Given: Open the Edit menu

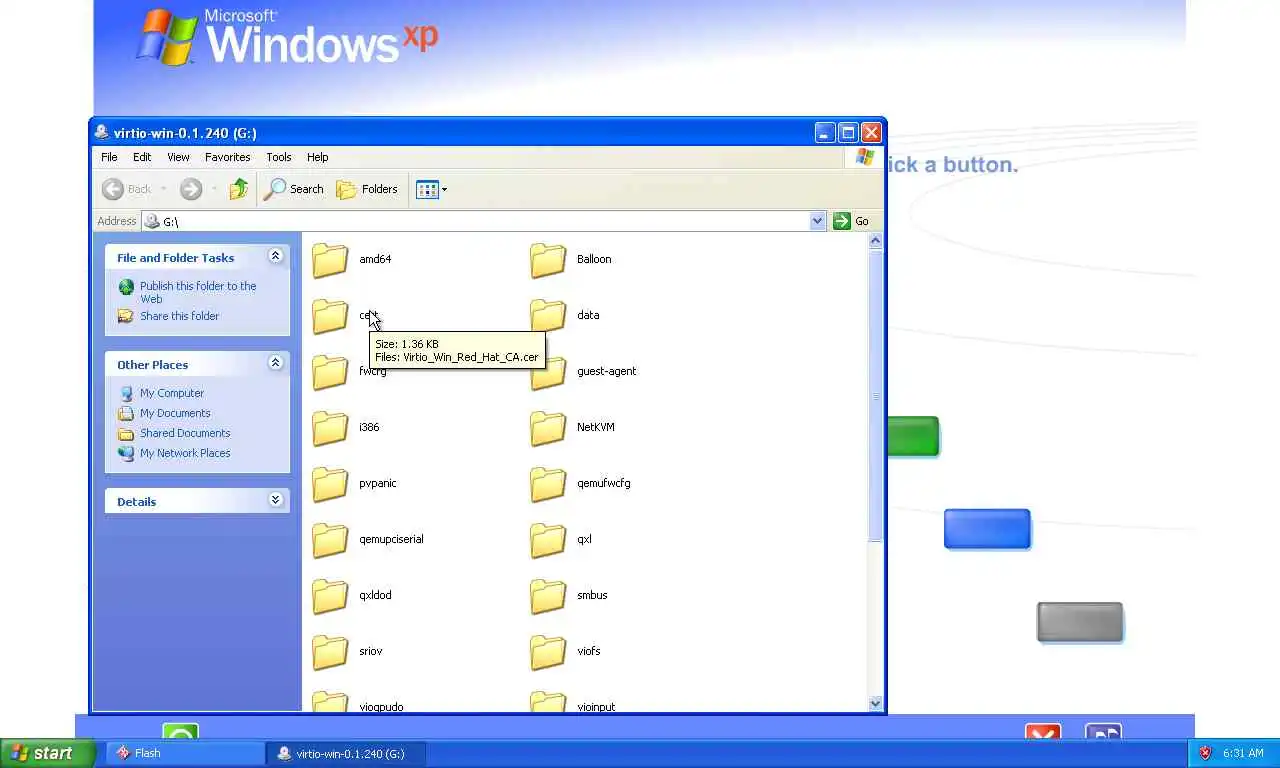Looking at the screenshot, I should (142, 157).
